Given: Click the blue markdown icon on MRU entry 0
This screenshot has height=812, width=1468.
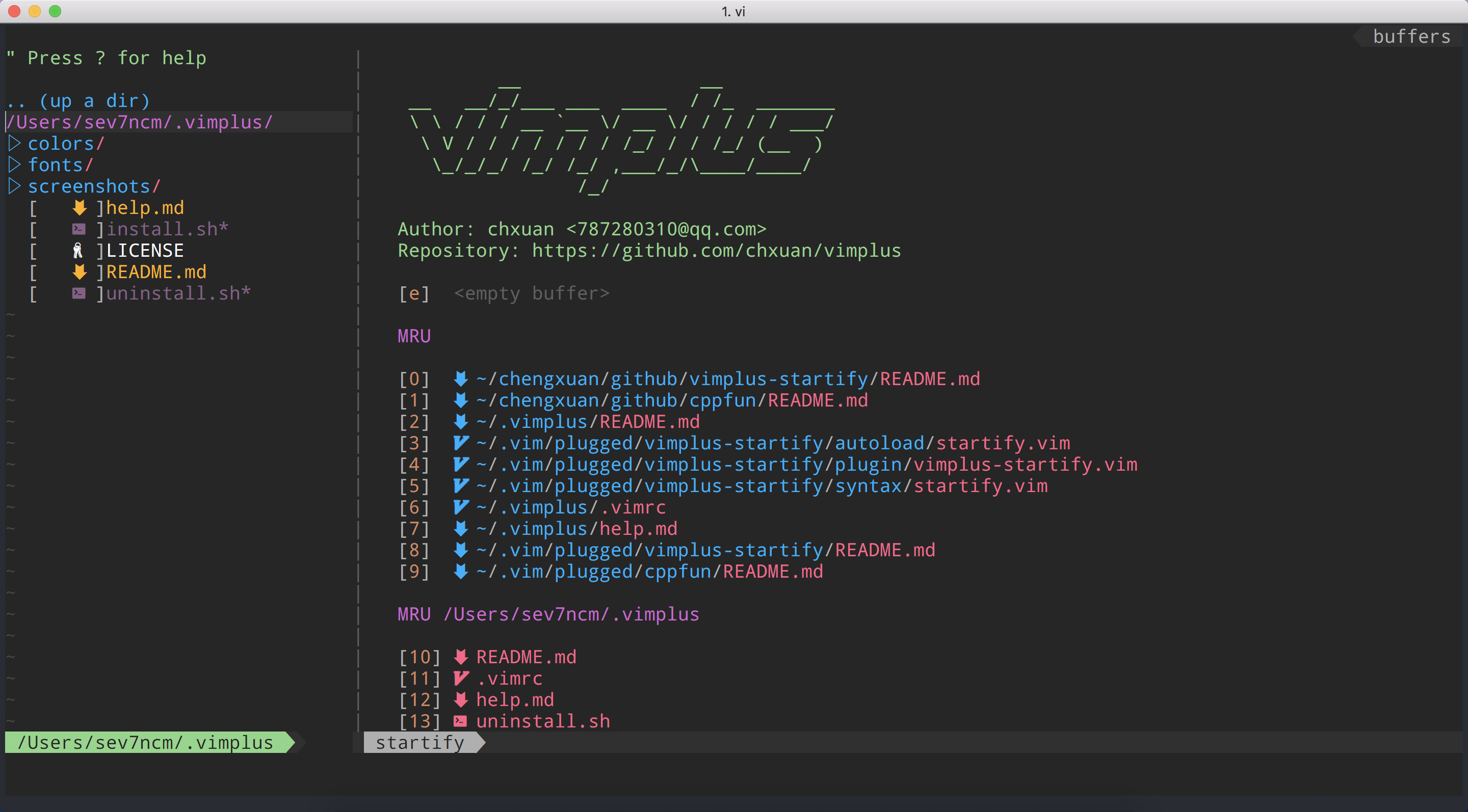Looking at the screenshot, I should (460, 378).
